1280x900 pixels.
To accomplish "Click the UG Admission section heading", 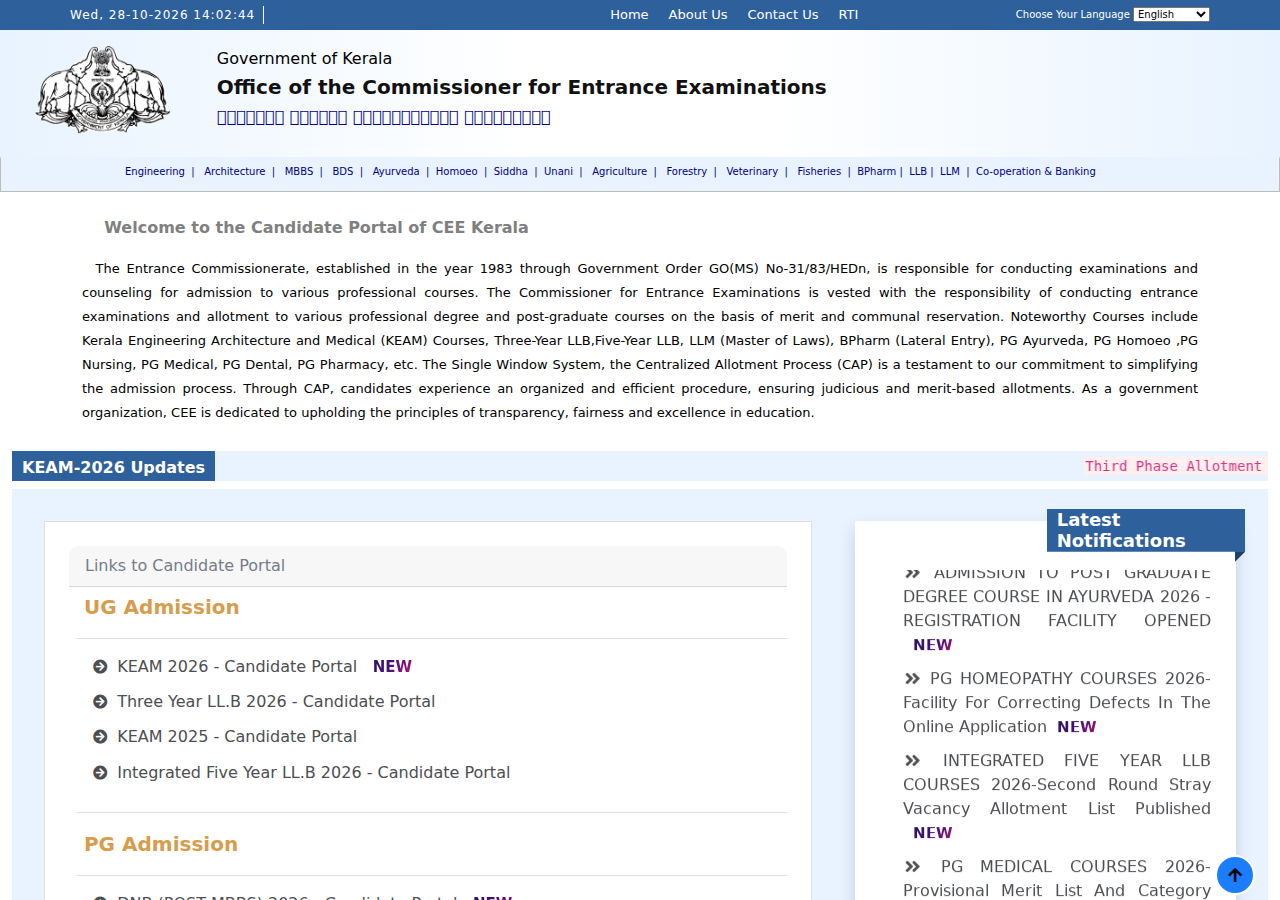I will click(x=162, y=608).
